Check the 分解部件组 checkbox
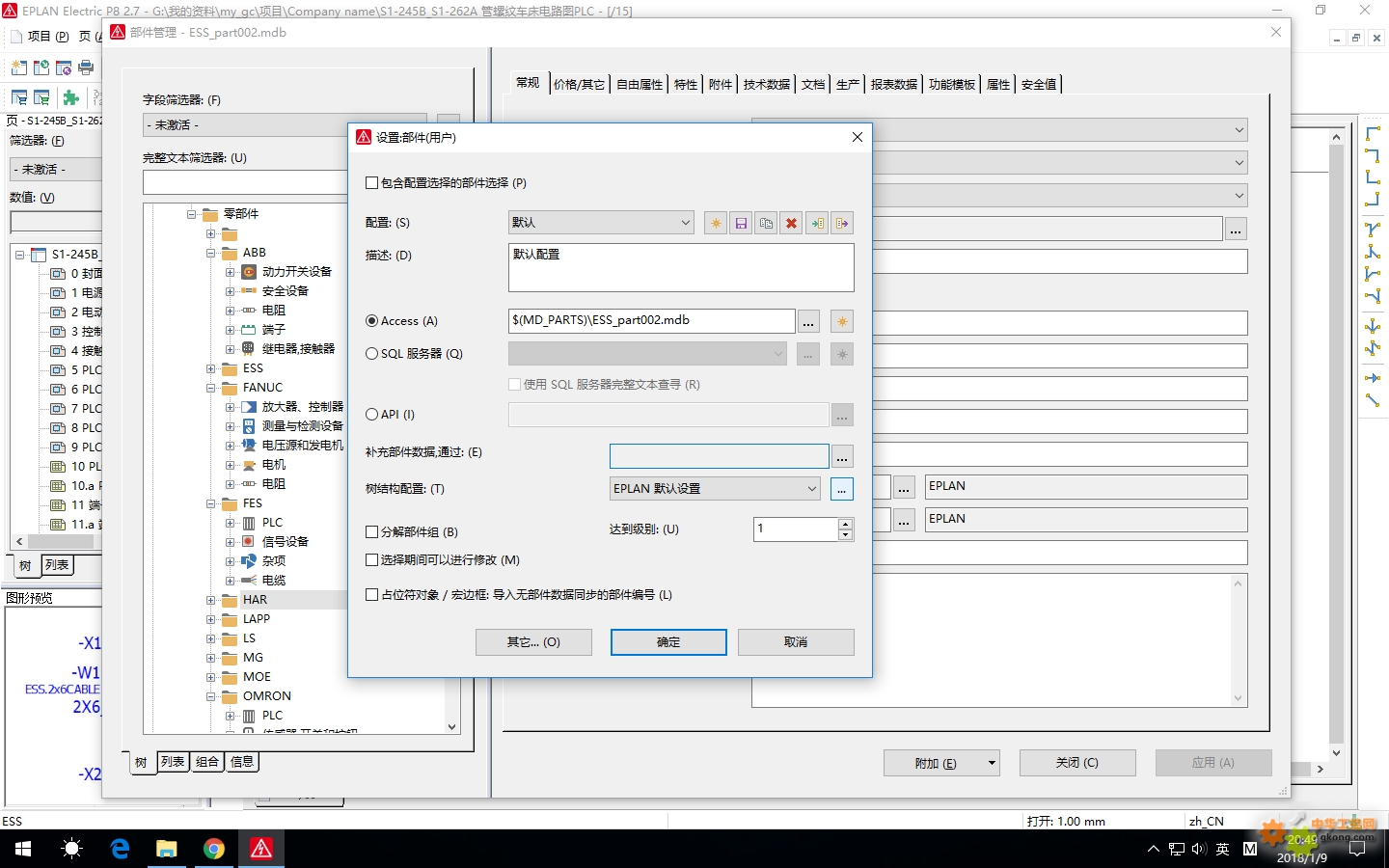1389x868 pixels. coord(371,532)
